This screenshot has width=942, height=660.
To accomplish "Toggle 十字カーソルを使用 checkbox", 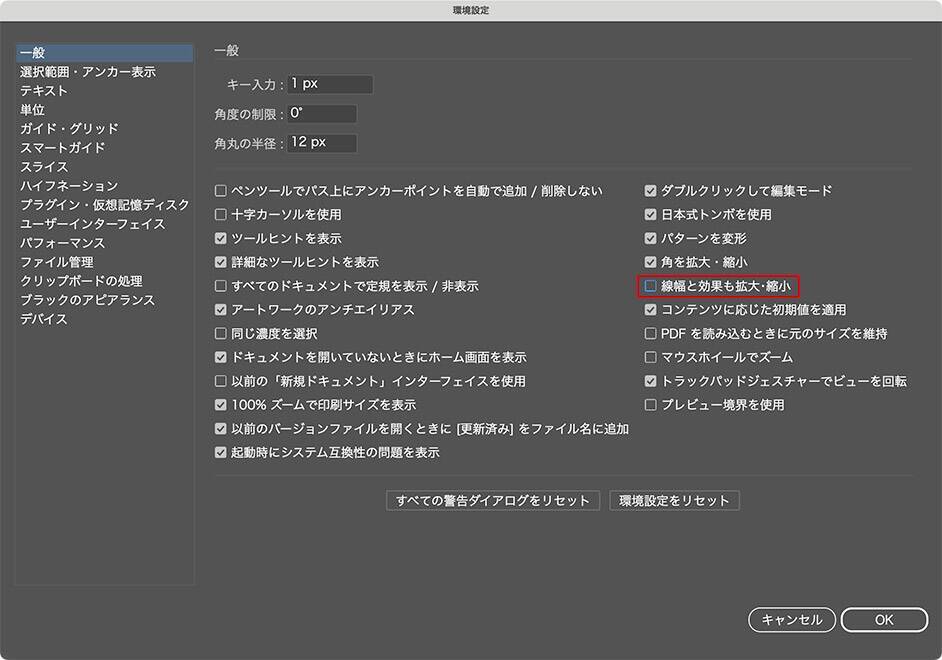I will 222,214.
